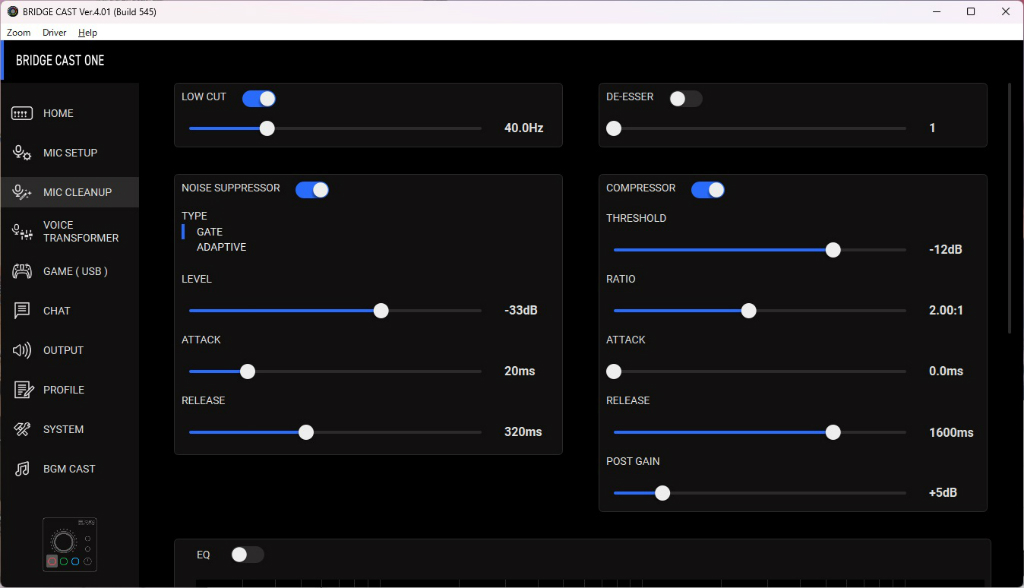The width and height of the screenshot is (1024, 588).
Task: Open the Zoom menu
Action: [x=18, y=33]
